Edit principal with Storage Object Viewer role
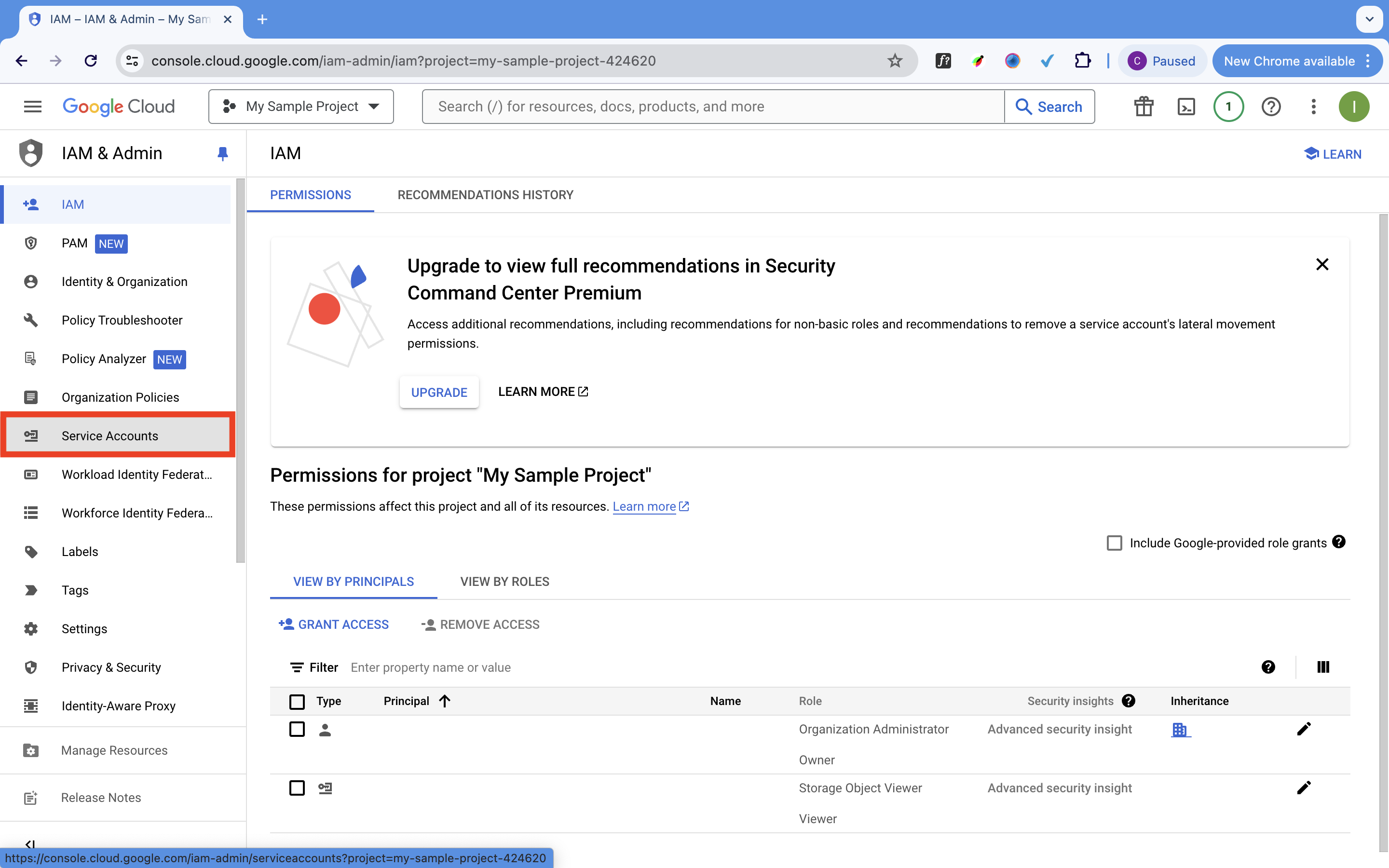Viewport: 1389px width, 868px height. [1304, 787]
